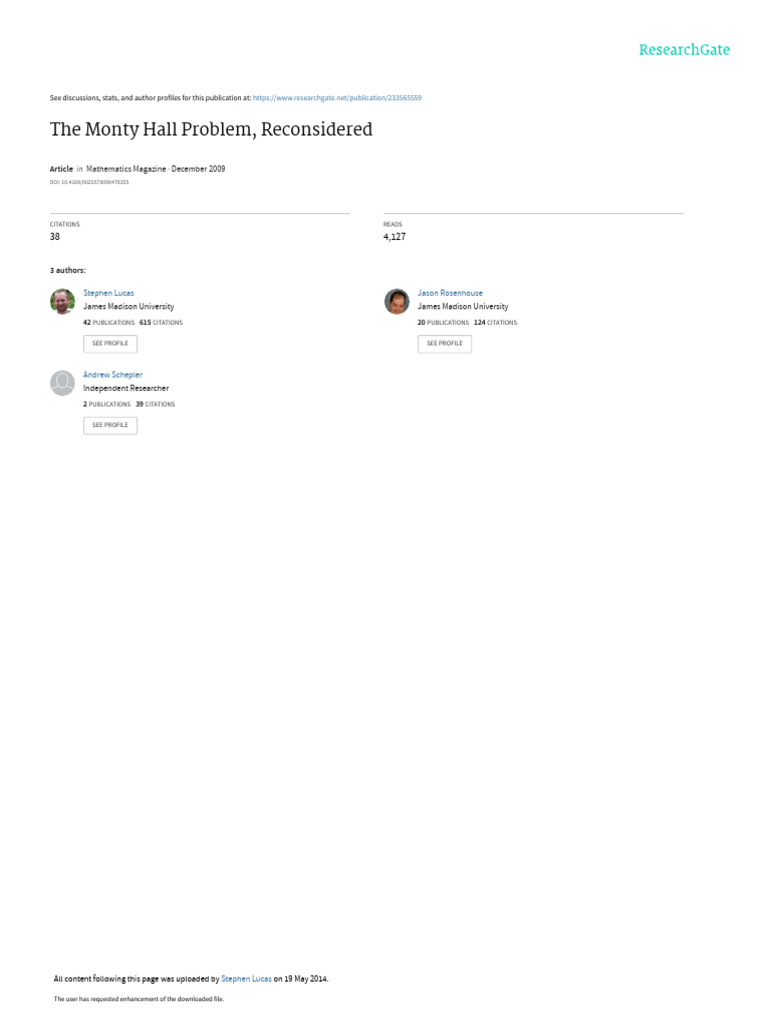768x1024 pixels.
Task: Click Mathematics Magazine journal name
Action: [126, 168]
